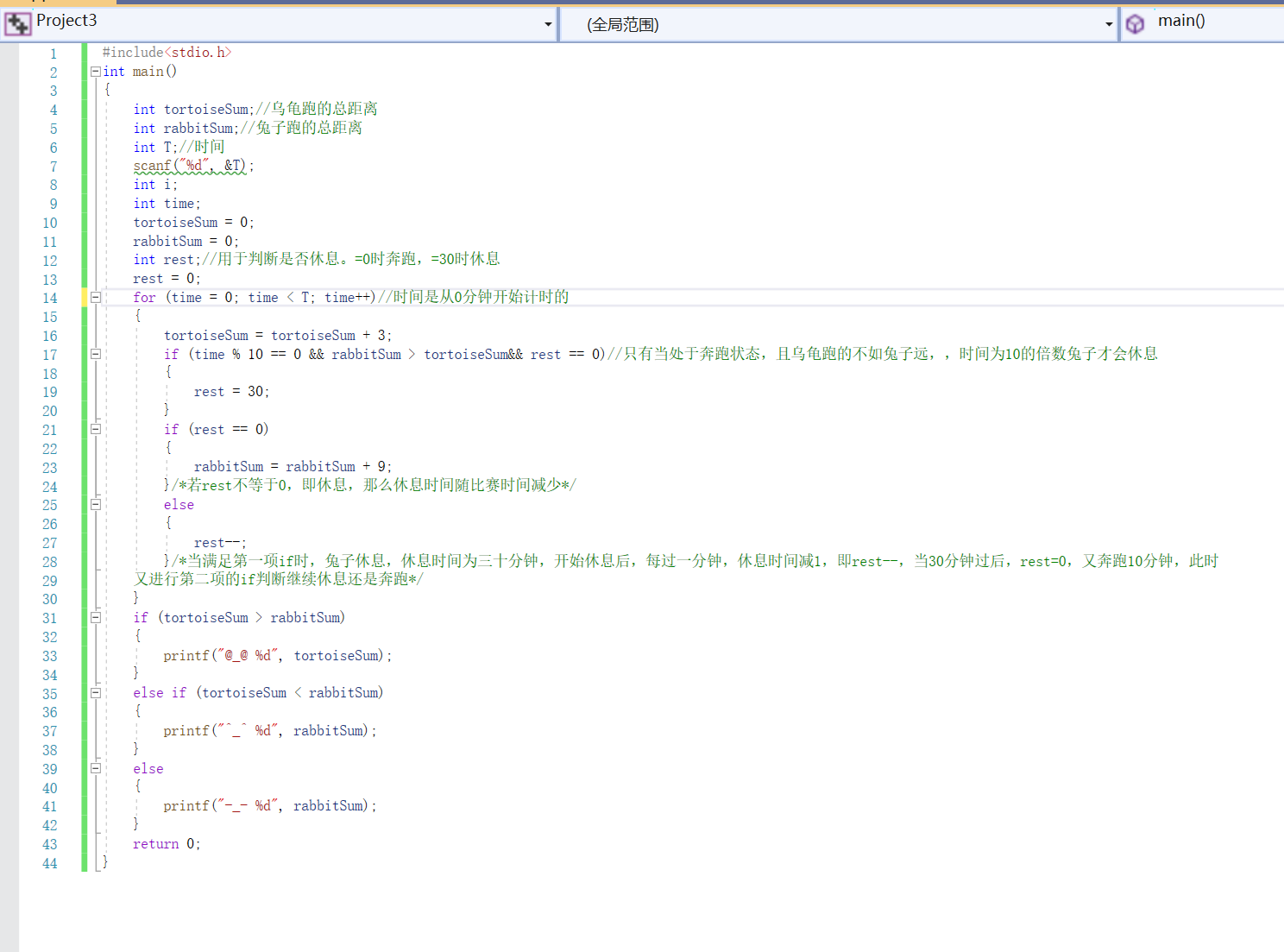1284x952 pixels.
Task: Collapse the if block on line 17
Action: [x=96, y=354]
